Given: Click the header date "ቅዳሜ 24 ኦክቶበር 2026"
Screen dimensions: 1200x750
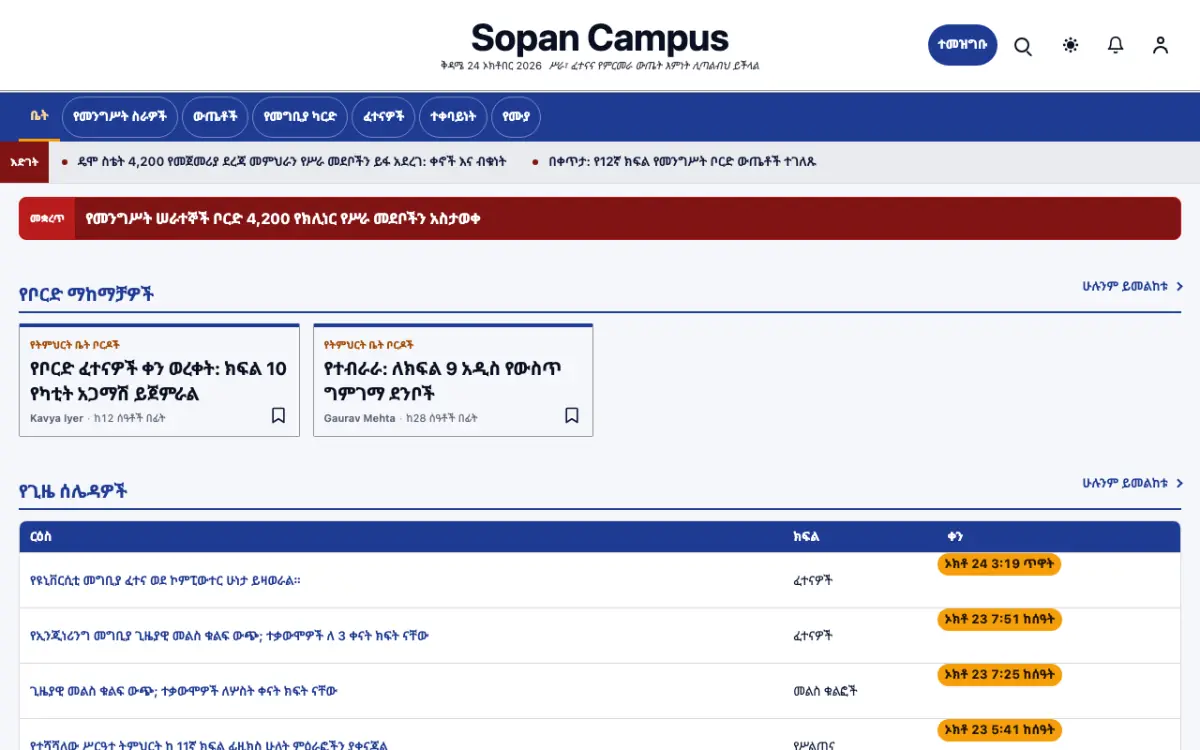Looking at the screenshot, I should click(x=491, y=66).
